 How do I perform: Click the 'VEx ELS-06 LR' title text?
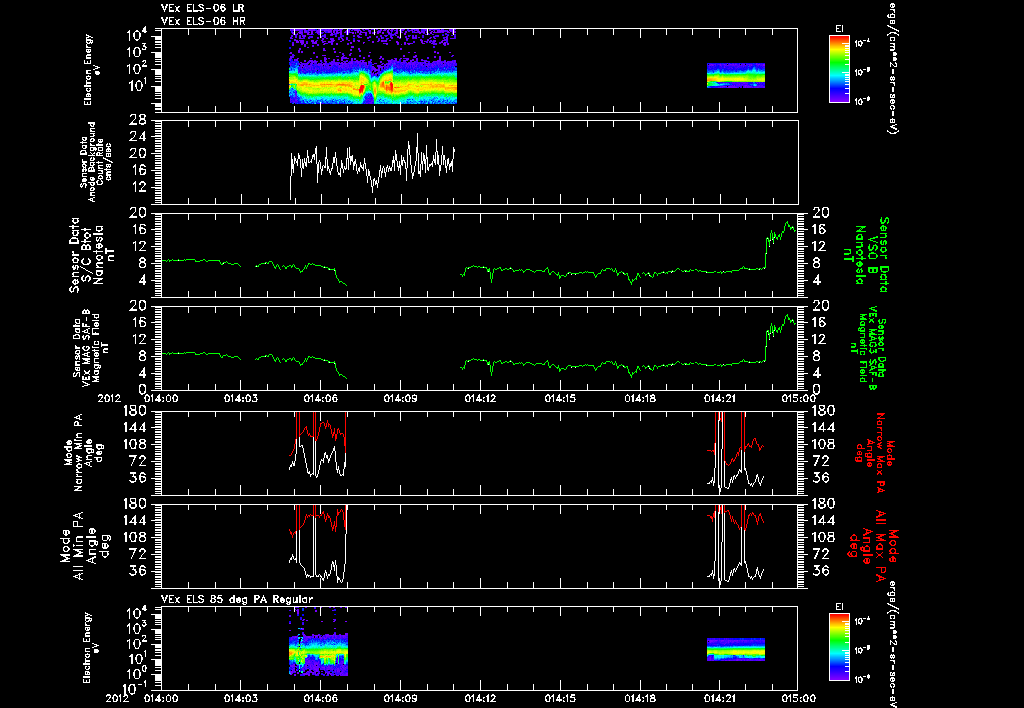(202, 8)
